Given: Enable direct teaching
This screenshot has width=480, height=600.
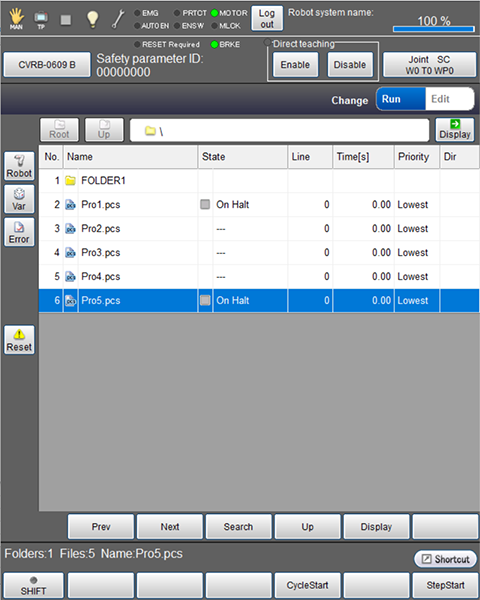Looking at the screenshot, I should click(x=295, y=65).
